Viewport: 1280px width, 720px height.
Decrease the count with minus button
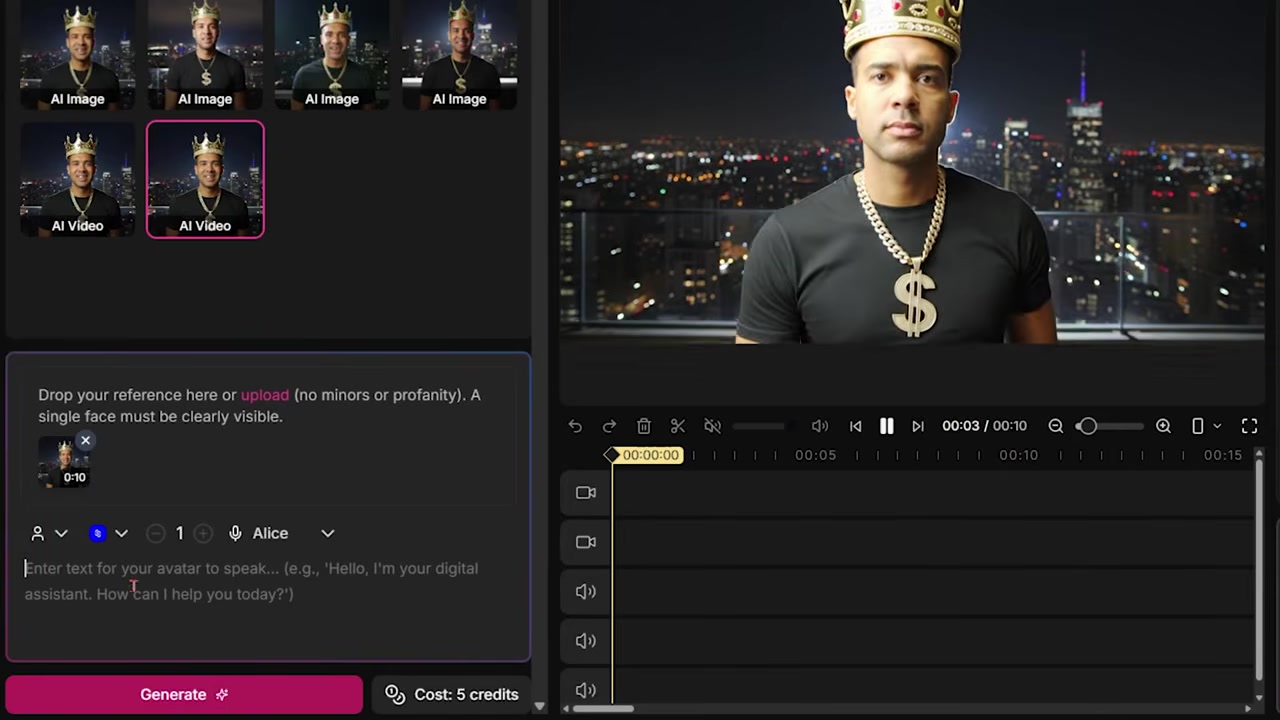tap(155, 534)
